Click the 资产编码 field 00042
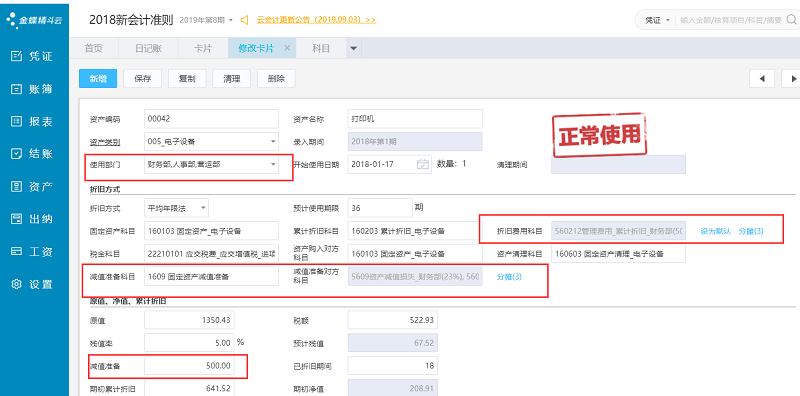 [x=211, y=118]
